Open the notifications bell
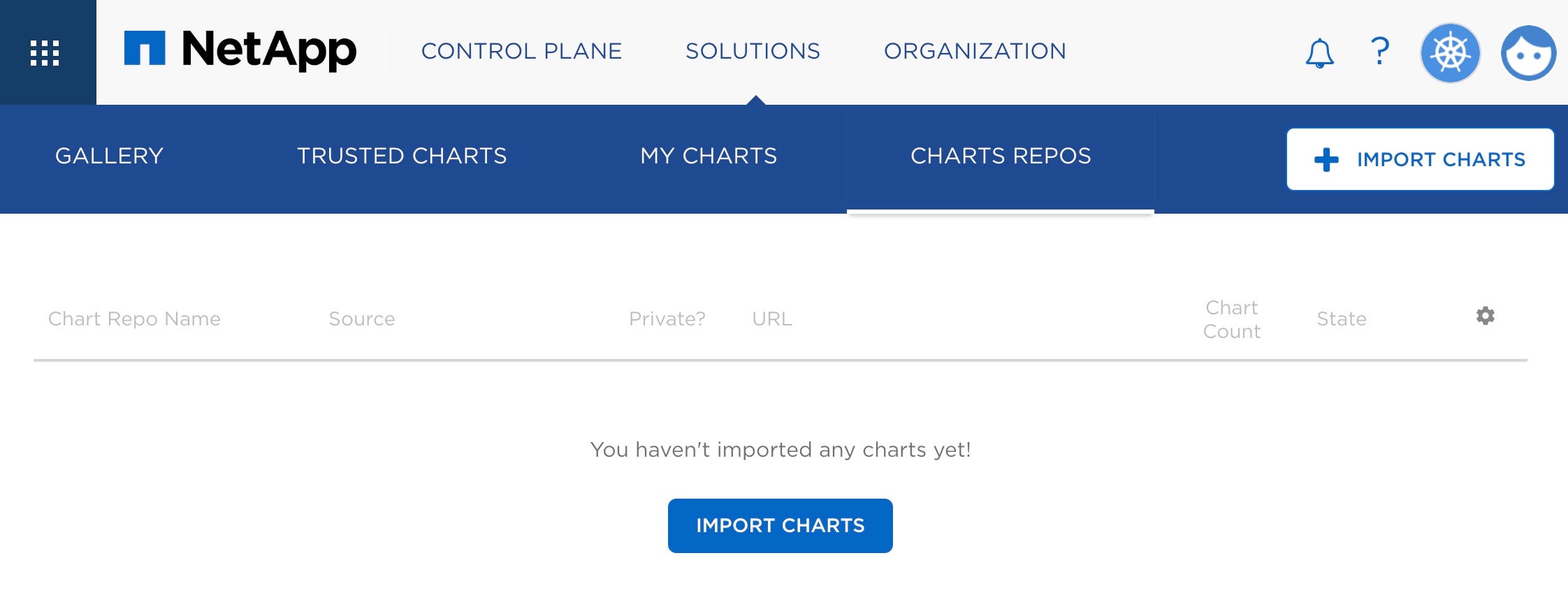This screenshot has width=1568, height=595. coord(1319,53)
